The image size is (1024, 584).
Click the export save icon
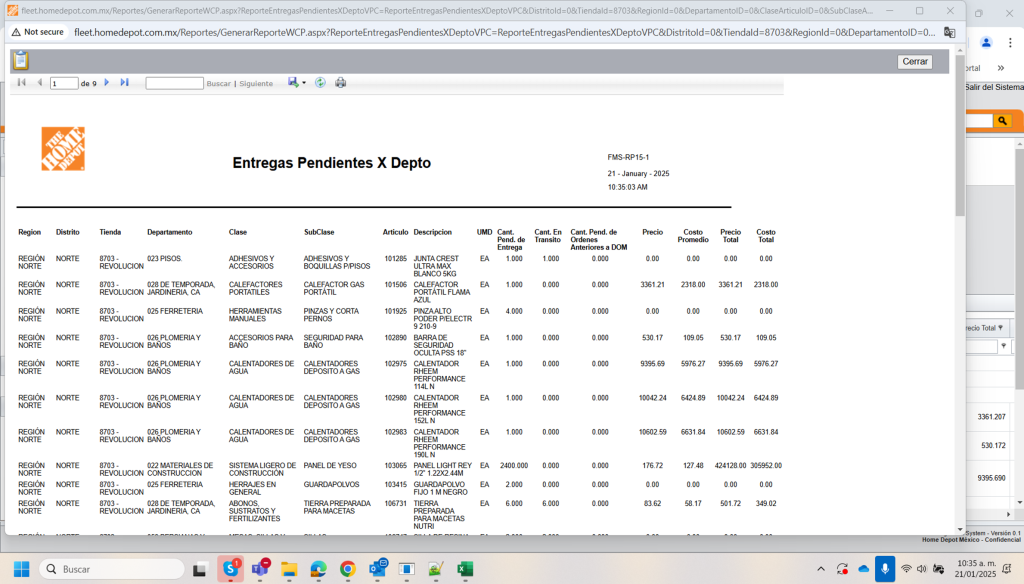point(293,82)
